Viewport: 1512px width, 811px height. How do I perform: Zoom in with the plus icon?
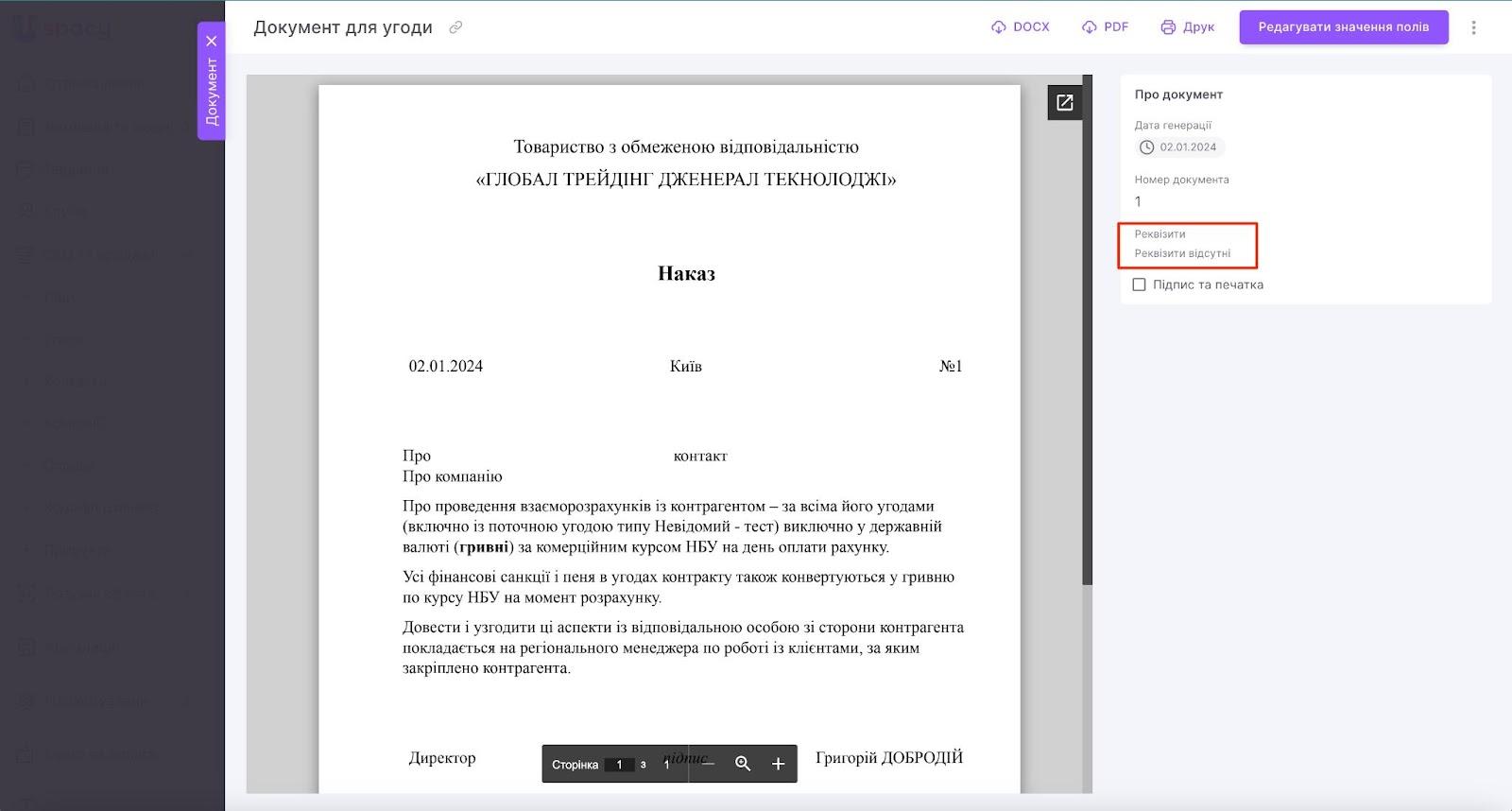(x=778, y=764)
